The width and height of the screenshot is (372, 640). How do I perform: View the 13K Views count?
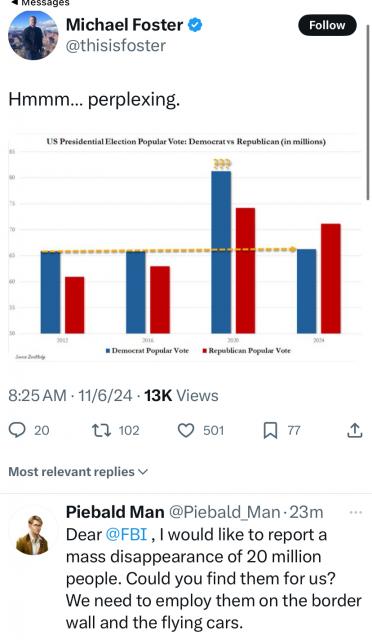[181, 396]
